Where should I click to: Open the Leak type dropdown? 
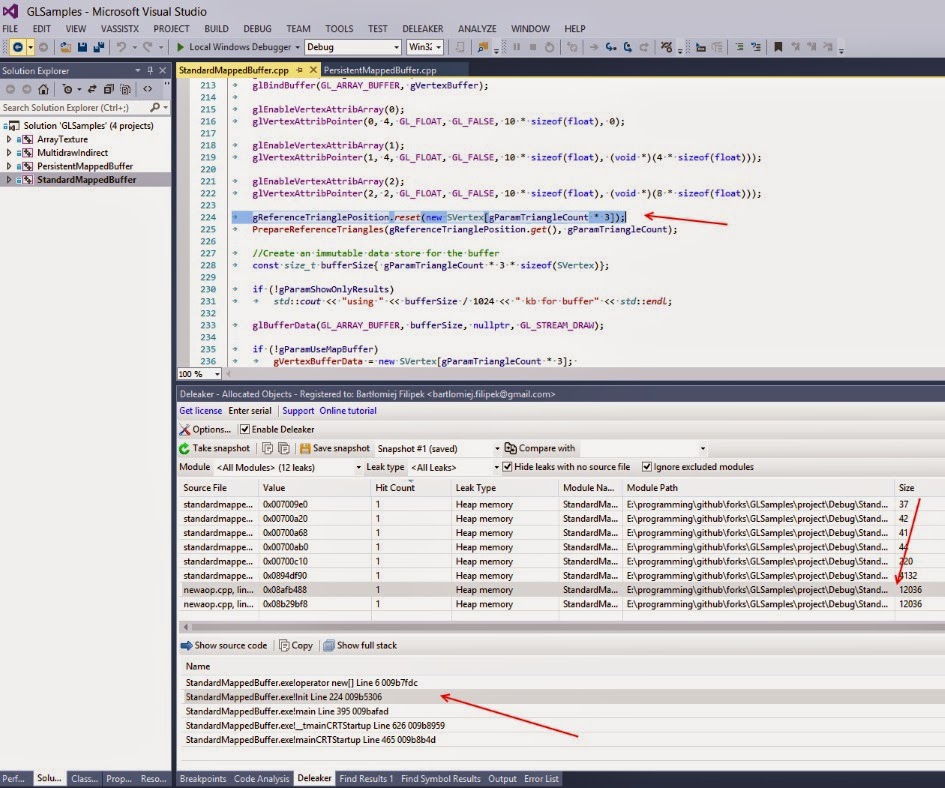pyautogui.click(x=494, y=467)
